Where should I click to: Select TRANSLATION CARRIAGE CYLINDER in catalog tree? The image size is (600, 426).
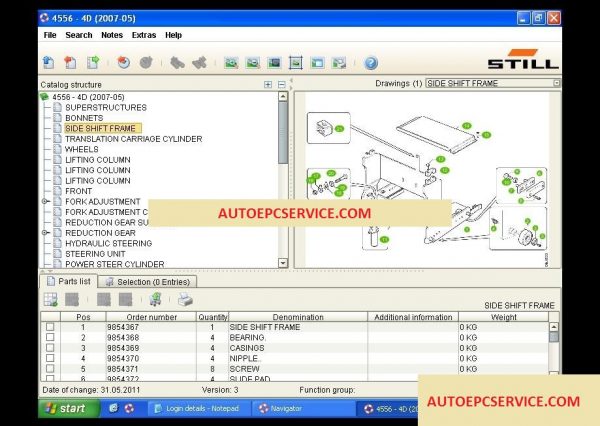pyautogui.click(x=134, y=139)
